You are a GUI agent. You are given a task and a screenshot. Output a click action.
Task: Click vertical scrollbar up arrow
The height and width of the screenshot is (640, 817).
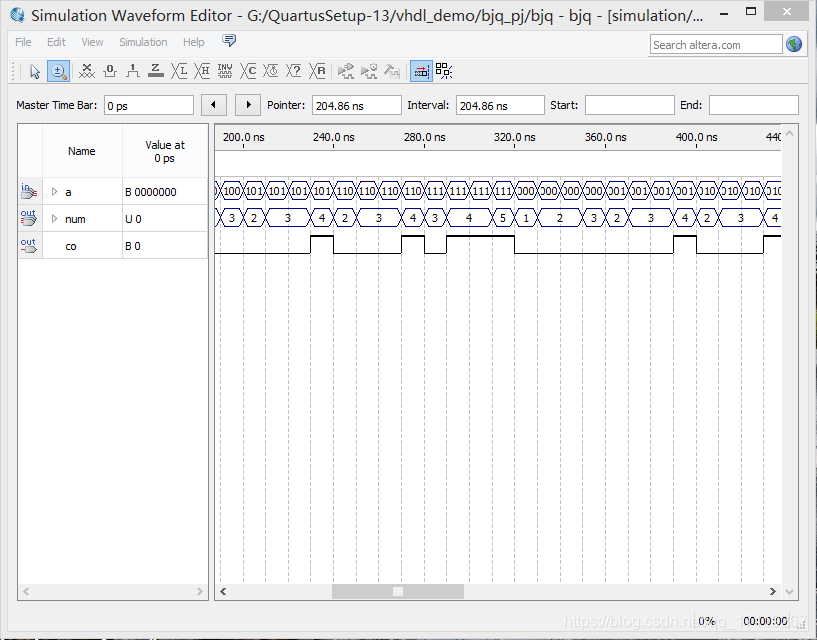click(x=789, y=133)
